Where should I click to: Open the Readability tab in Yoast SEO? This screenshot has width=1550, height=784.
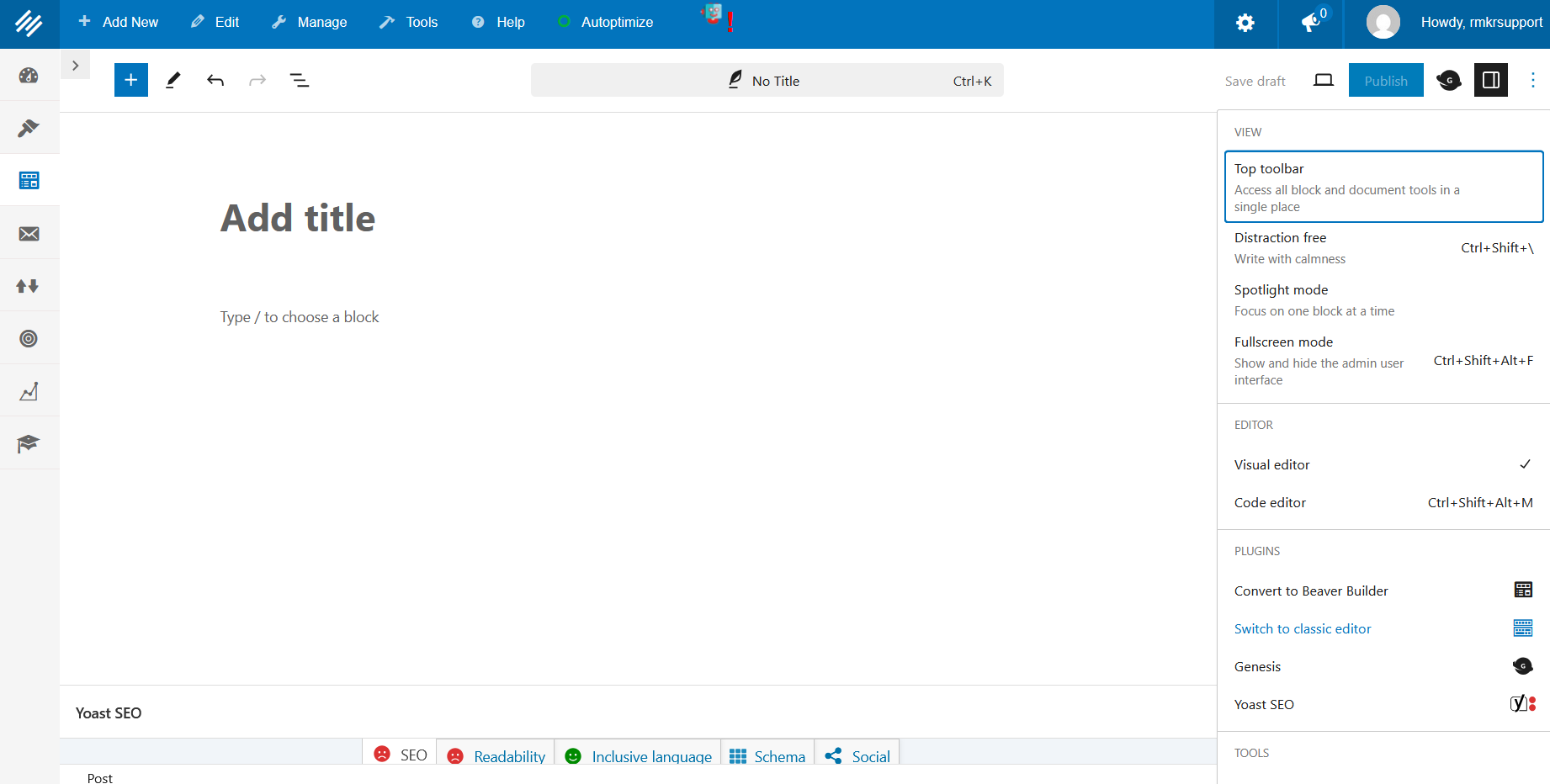point(496,755)
